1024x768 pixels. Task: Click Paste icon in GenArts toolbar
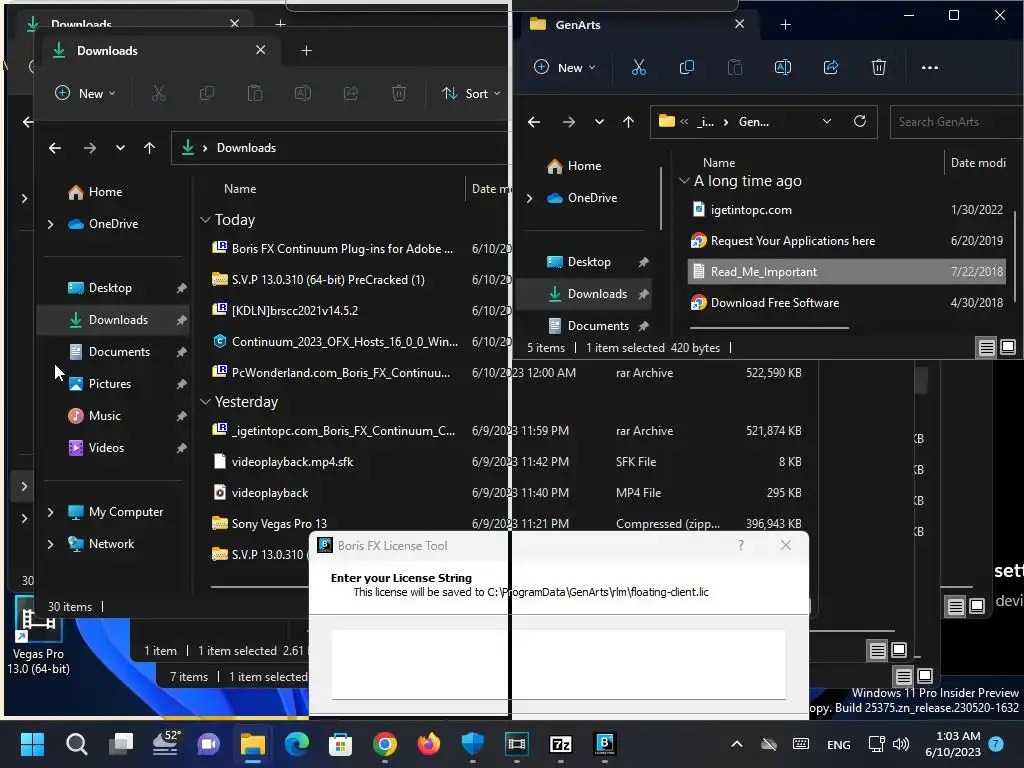tap(735, 67)
